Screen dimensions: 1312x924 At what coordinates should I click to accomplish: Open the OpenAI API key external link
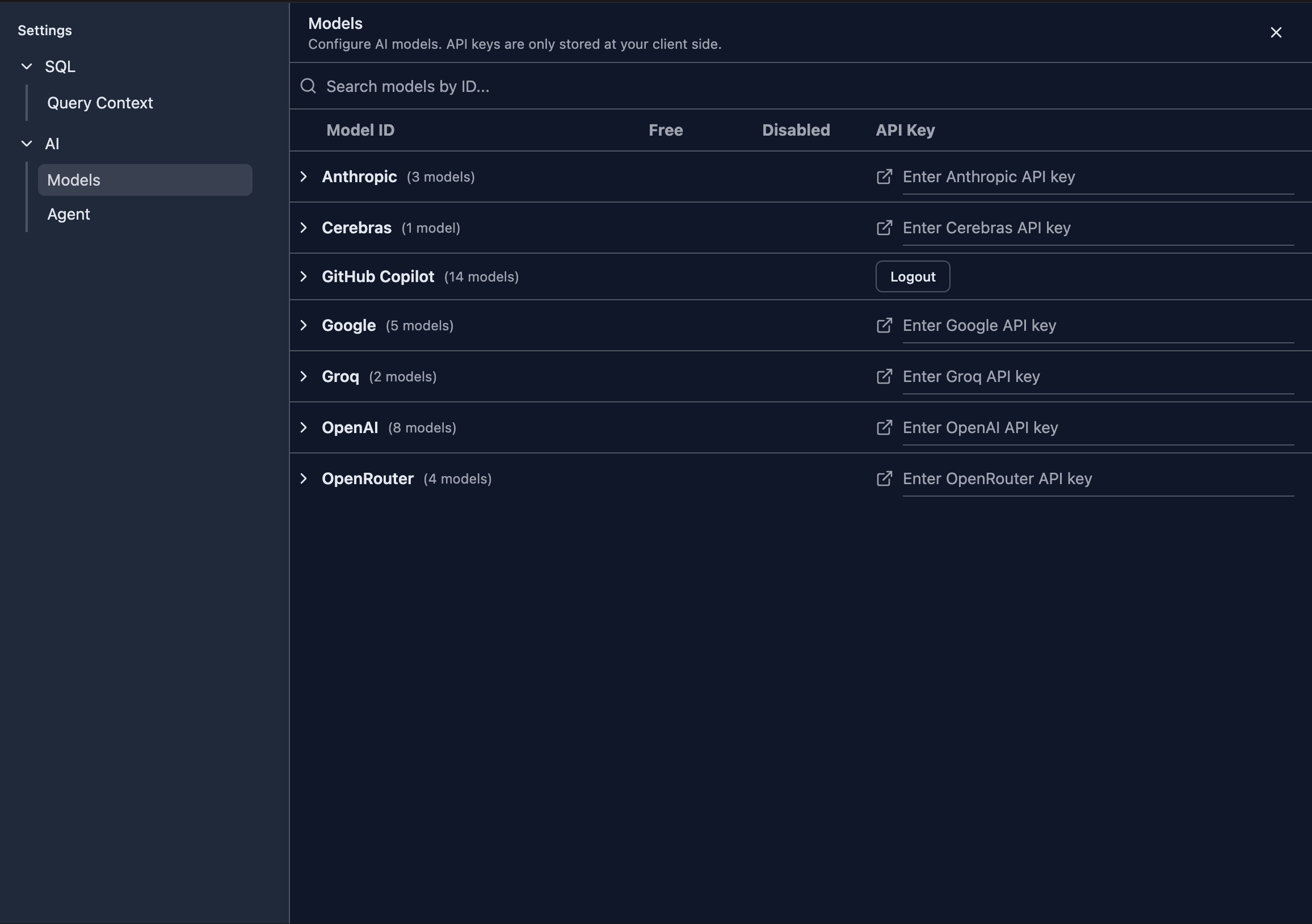coord(884,427)
